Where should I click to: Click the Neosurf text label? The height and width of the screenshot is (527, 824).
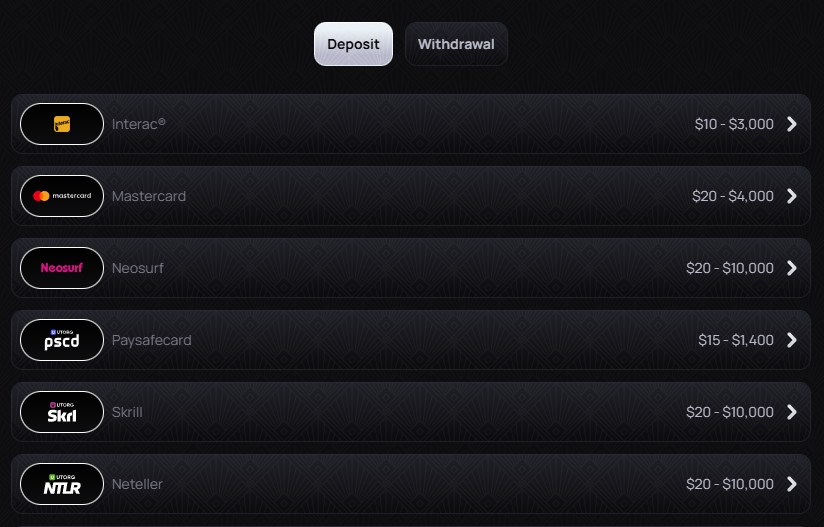138,268
